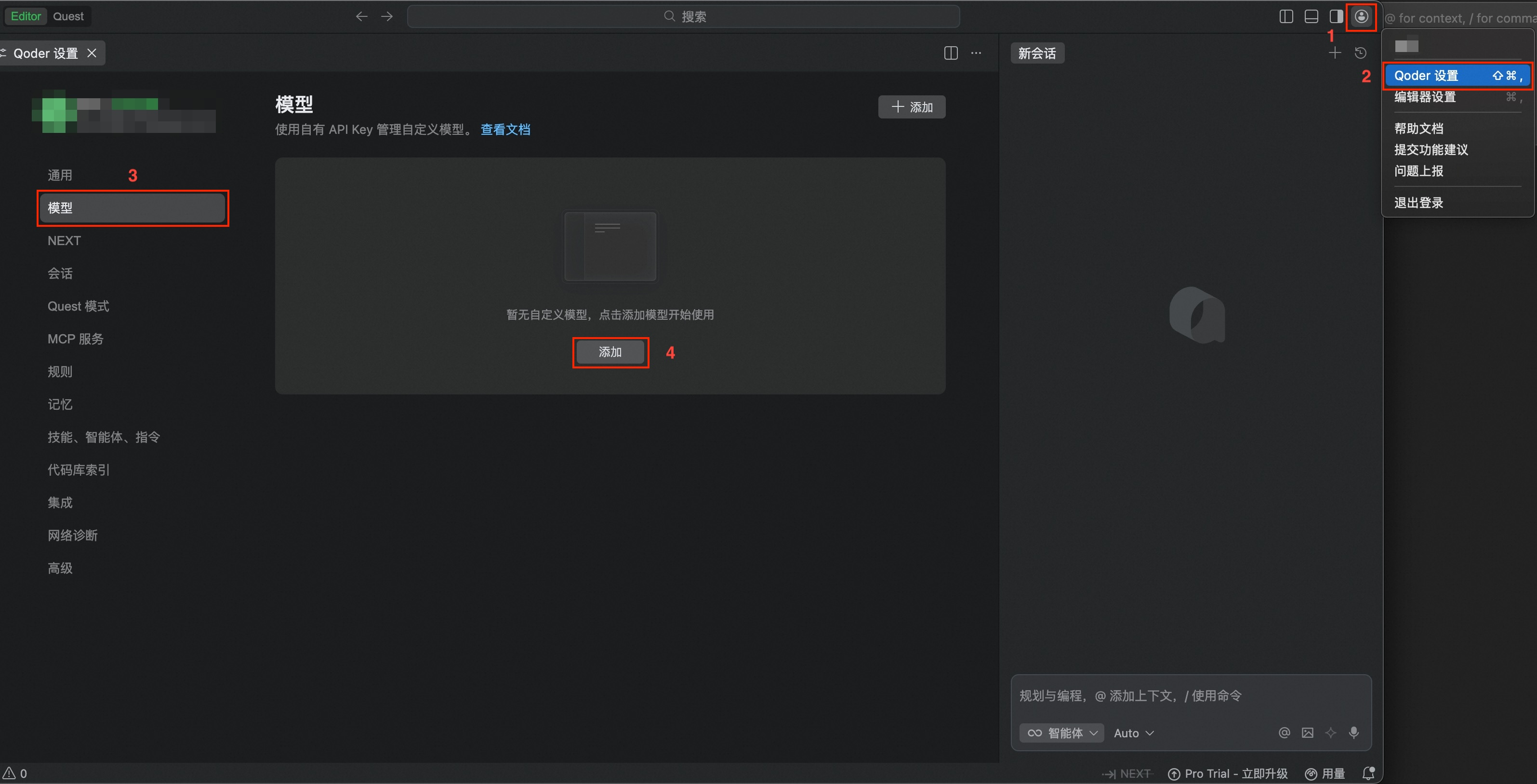Open chat history clock icon
The image size is (1537, 784).
tap(1360, 53)
